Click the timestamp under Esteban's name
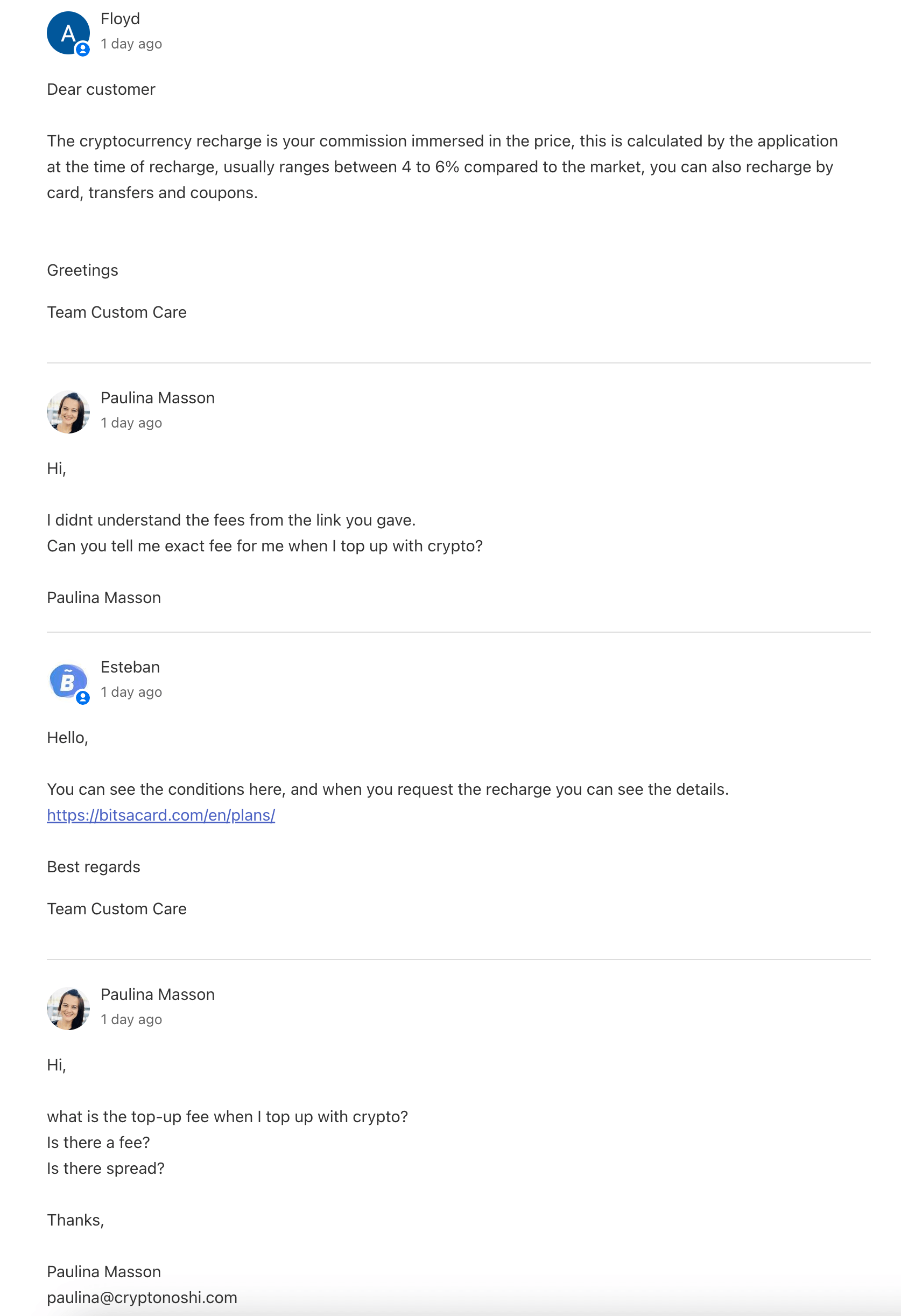The width and height of the screenshot is (901, 1316). (131, 692)
